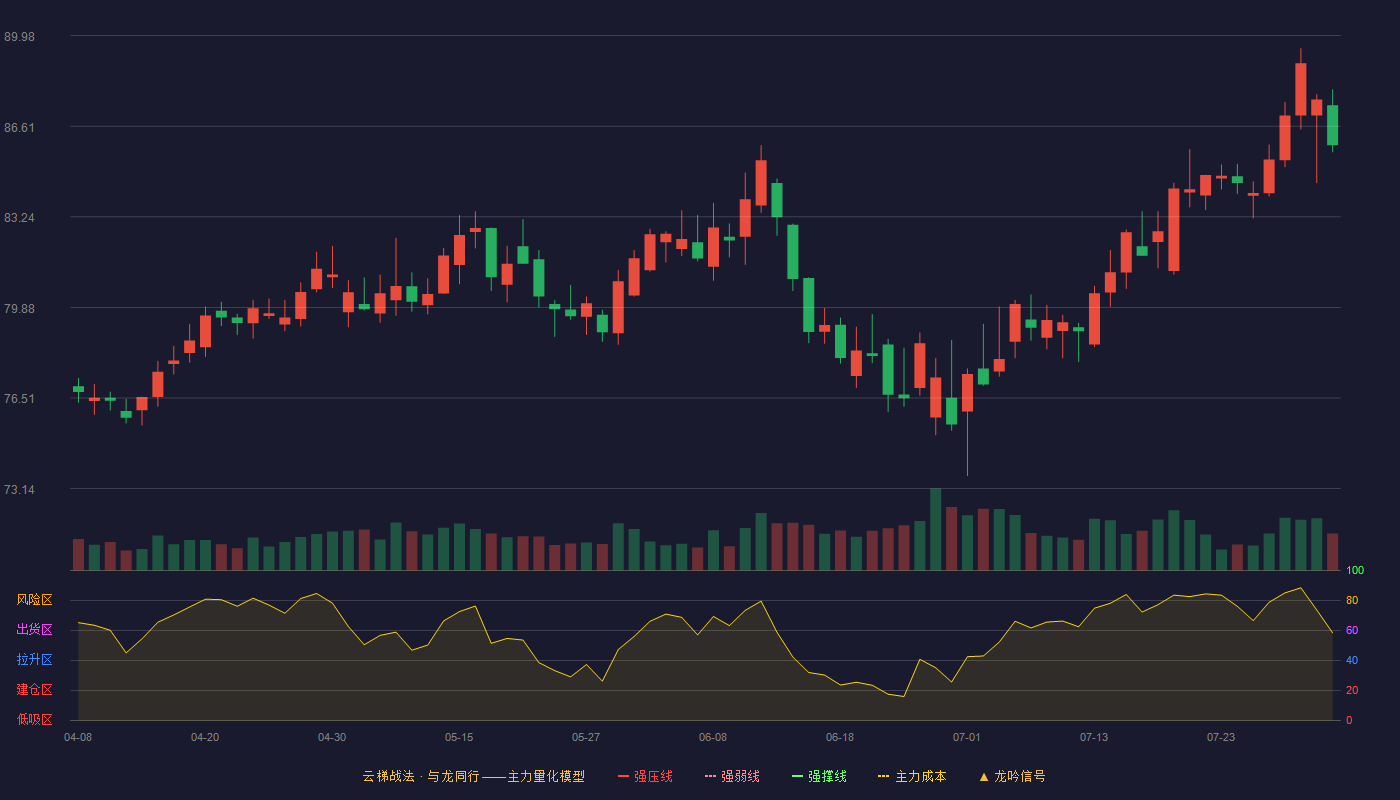Click the red 0 indicator scale value
The height and width of the screenshot is (800, 1400).
pos(1349,720)
